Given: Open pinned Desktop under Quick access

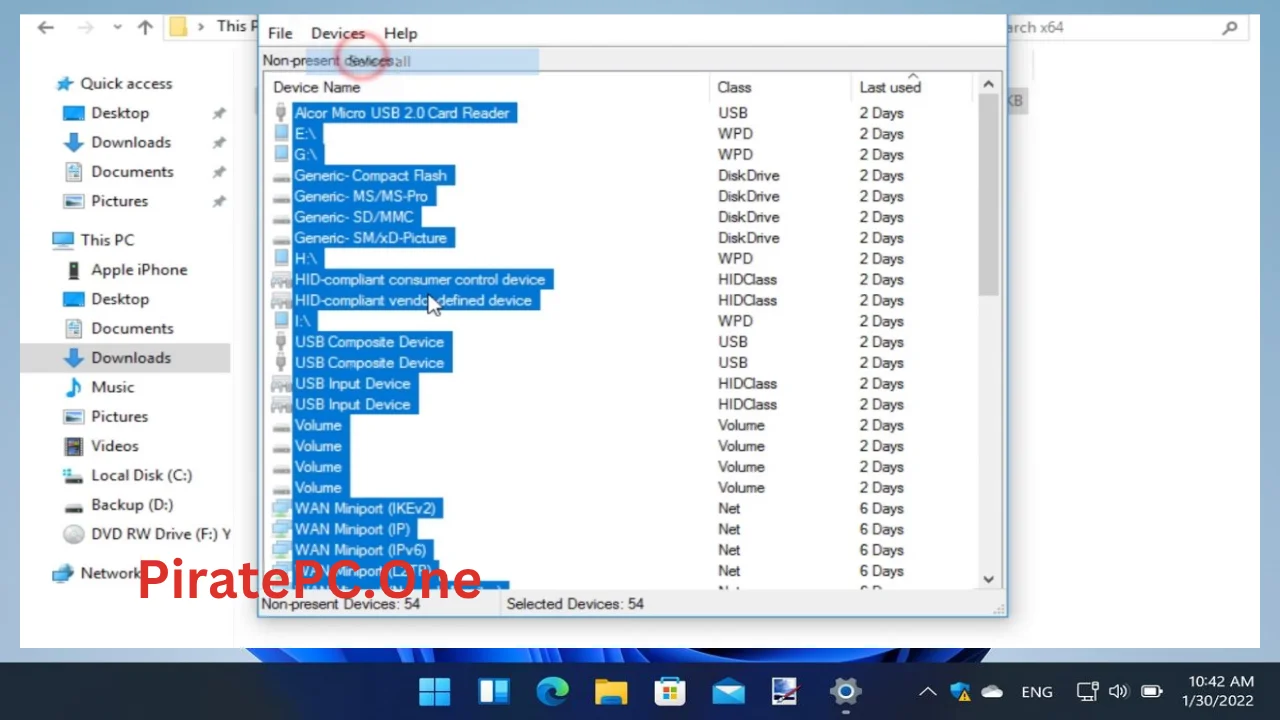Looking at the screenshot, I should [x=120, y=113].
